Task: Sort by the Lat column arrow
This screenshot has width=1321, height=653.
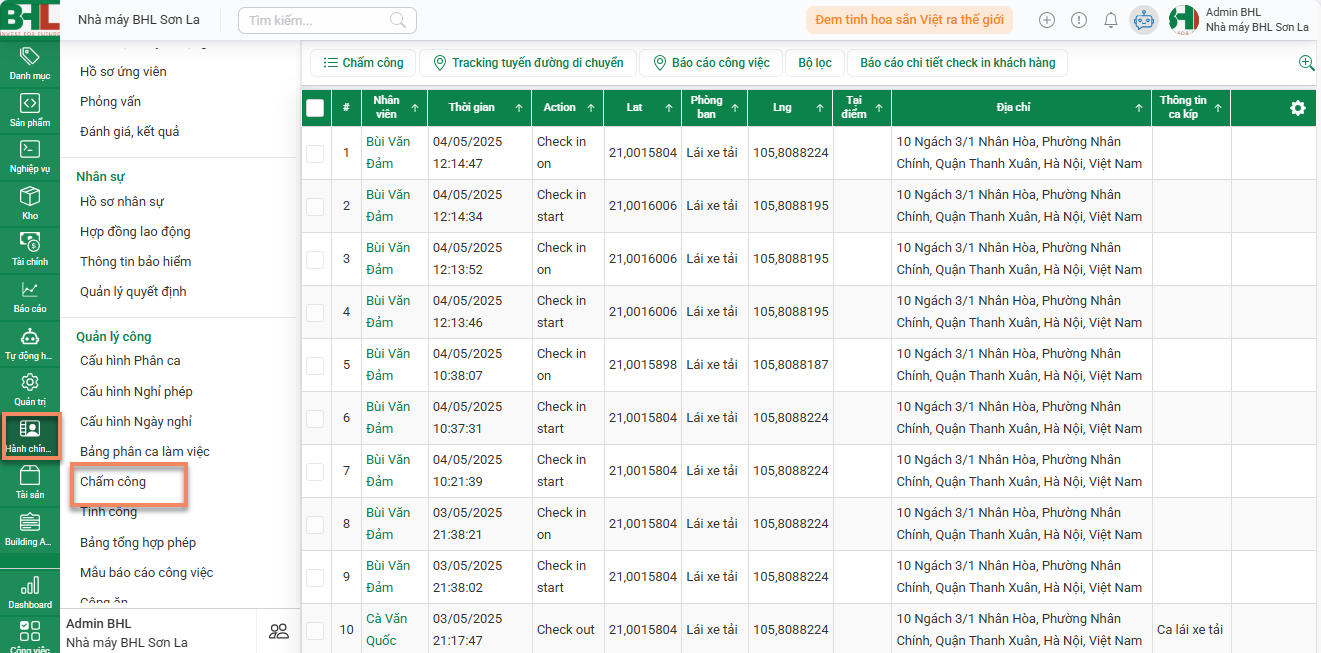Action: pos(668,108)
